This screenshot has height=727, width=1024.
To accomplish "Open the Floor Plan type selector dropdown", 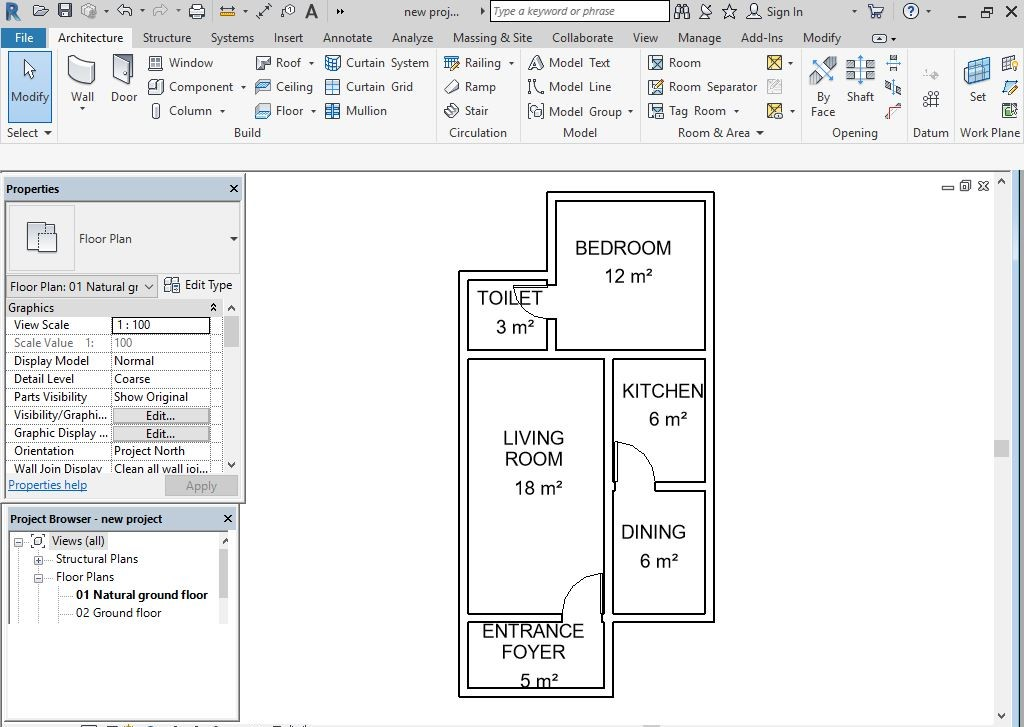I will coord(233,239).
